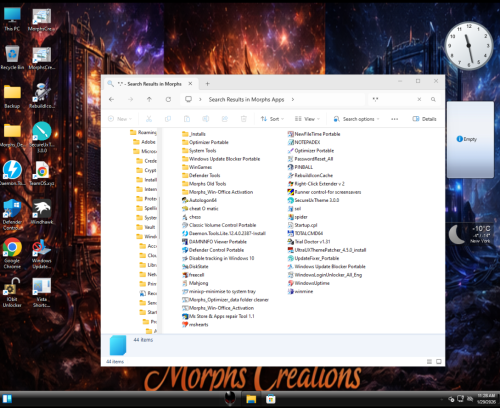Close the Search Results tab
500x408 pixels.
(x=190, y=84)
